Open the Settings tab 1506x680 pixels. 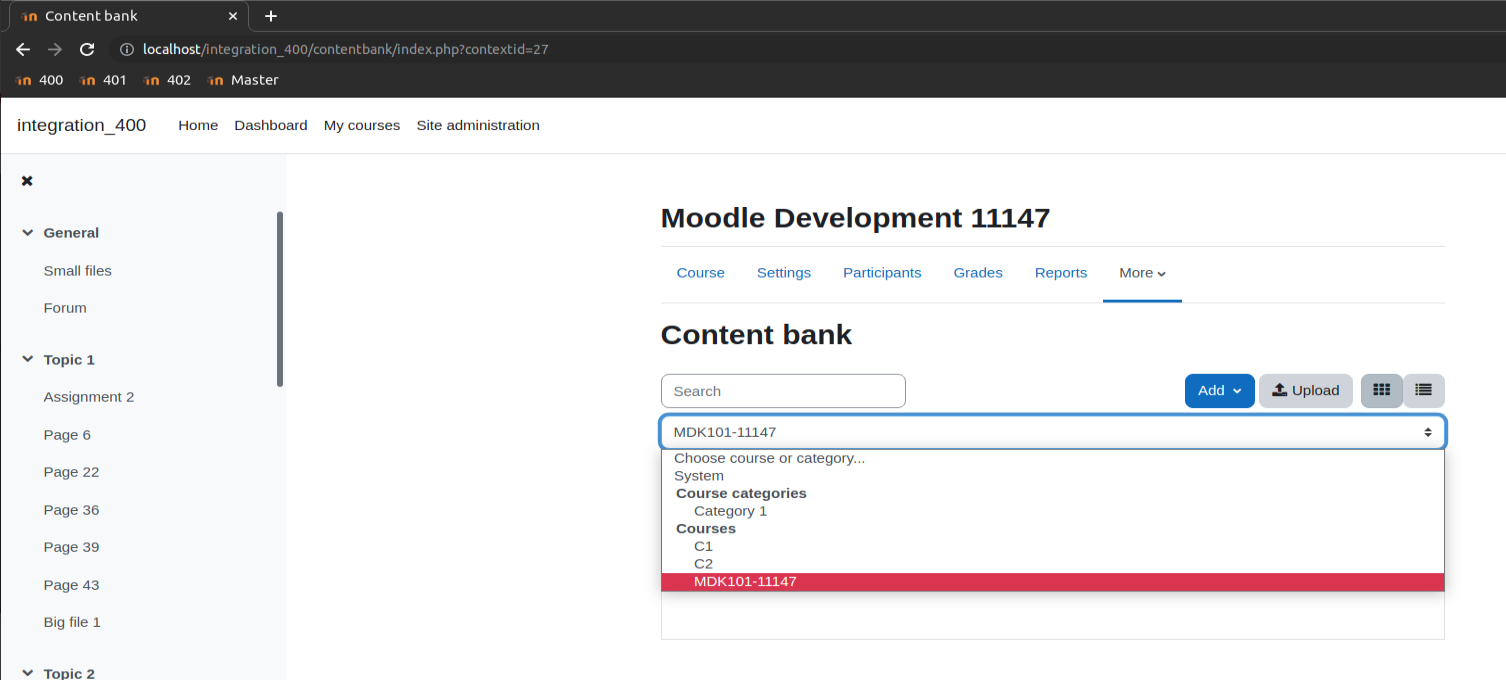click(784, 273)
